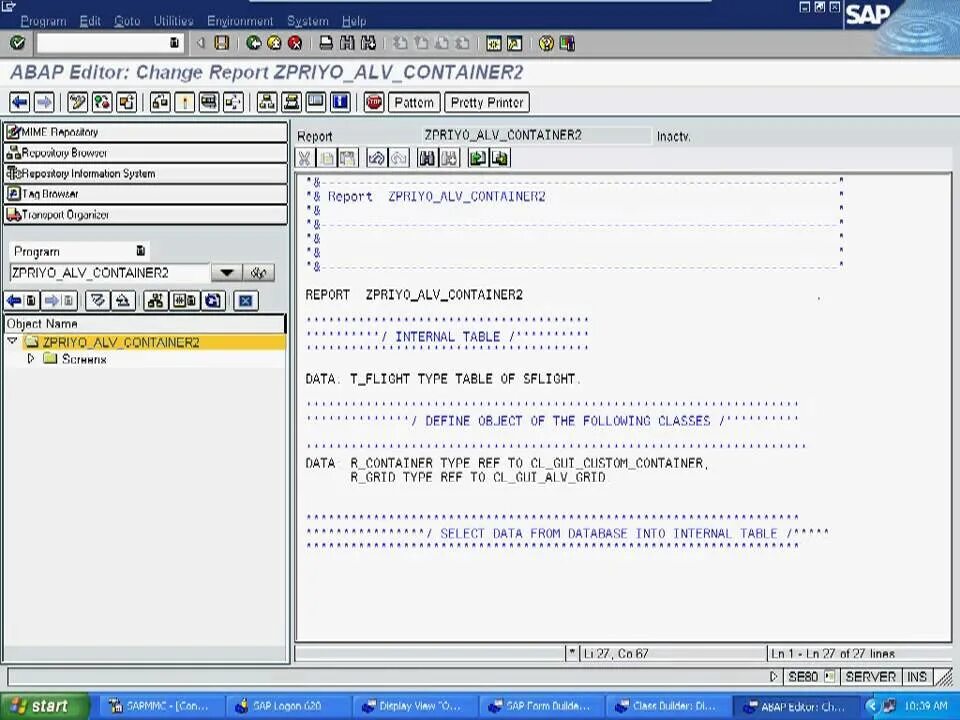The width and height of the screenshot is (960, 720).
Task: Open the Edit menu
Action: [90, 21]
